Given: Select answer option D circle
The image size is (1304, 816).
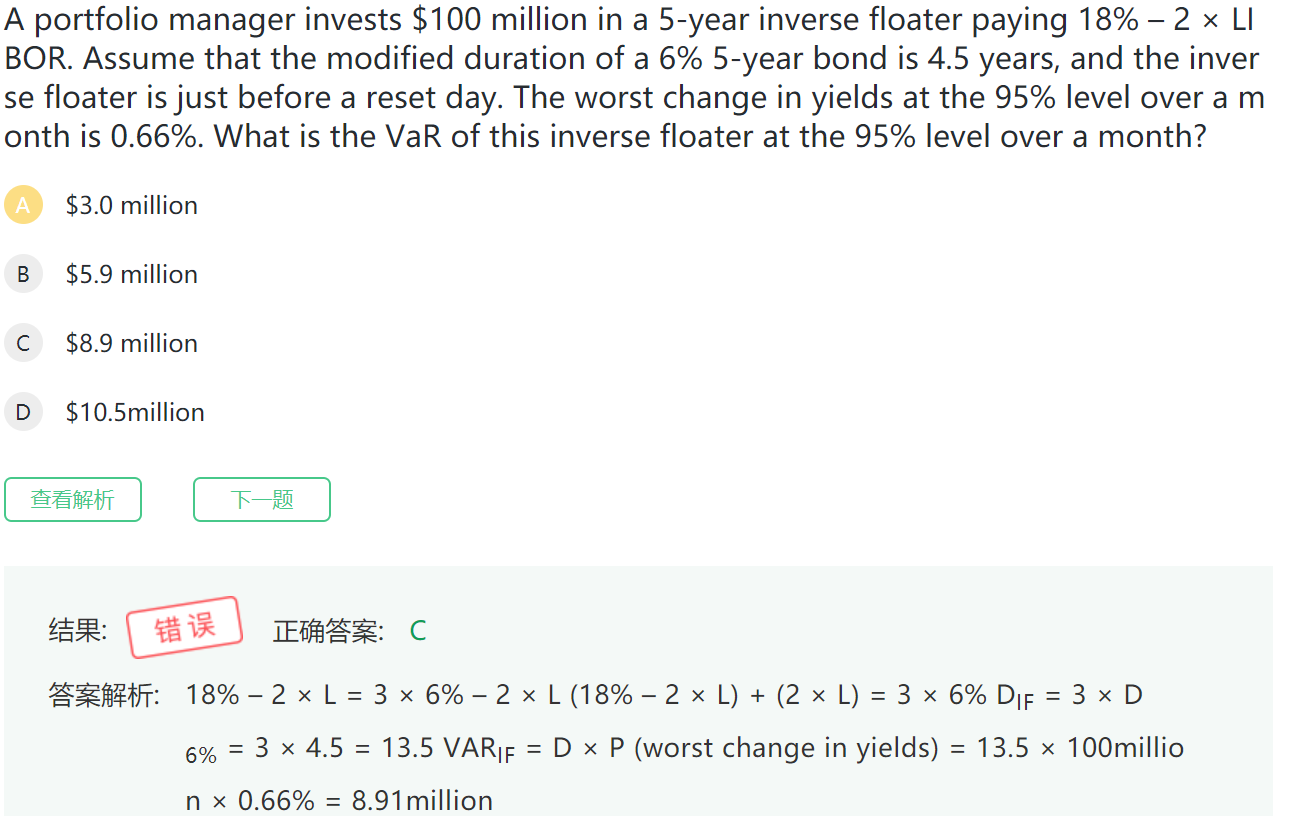Looking at the screenshot, I should point(23,412).
